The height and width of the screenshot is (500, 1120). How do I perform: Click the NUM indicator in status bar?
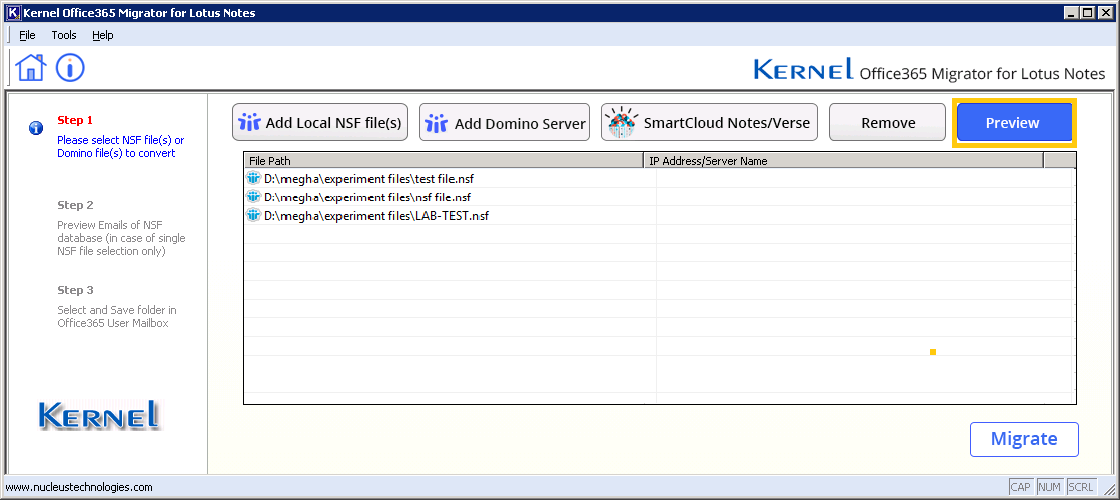pos(1049,487)
